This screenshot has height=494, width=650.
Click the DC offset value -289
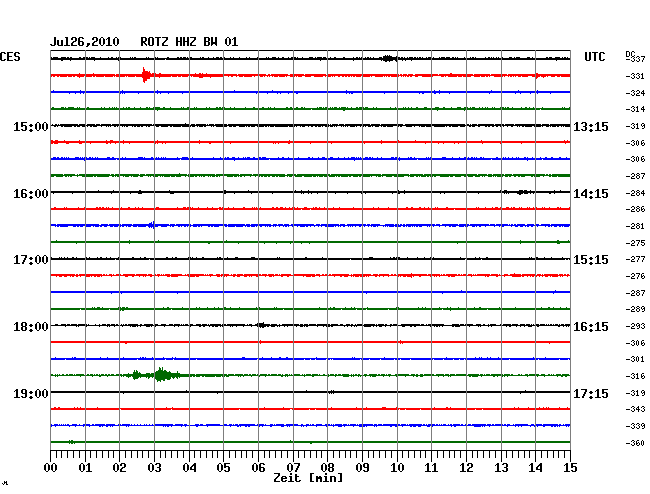[x=635, y=309]
